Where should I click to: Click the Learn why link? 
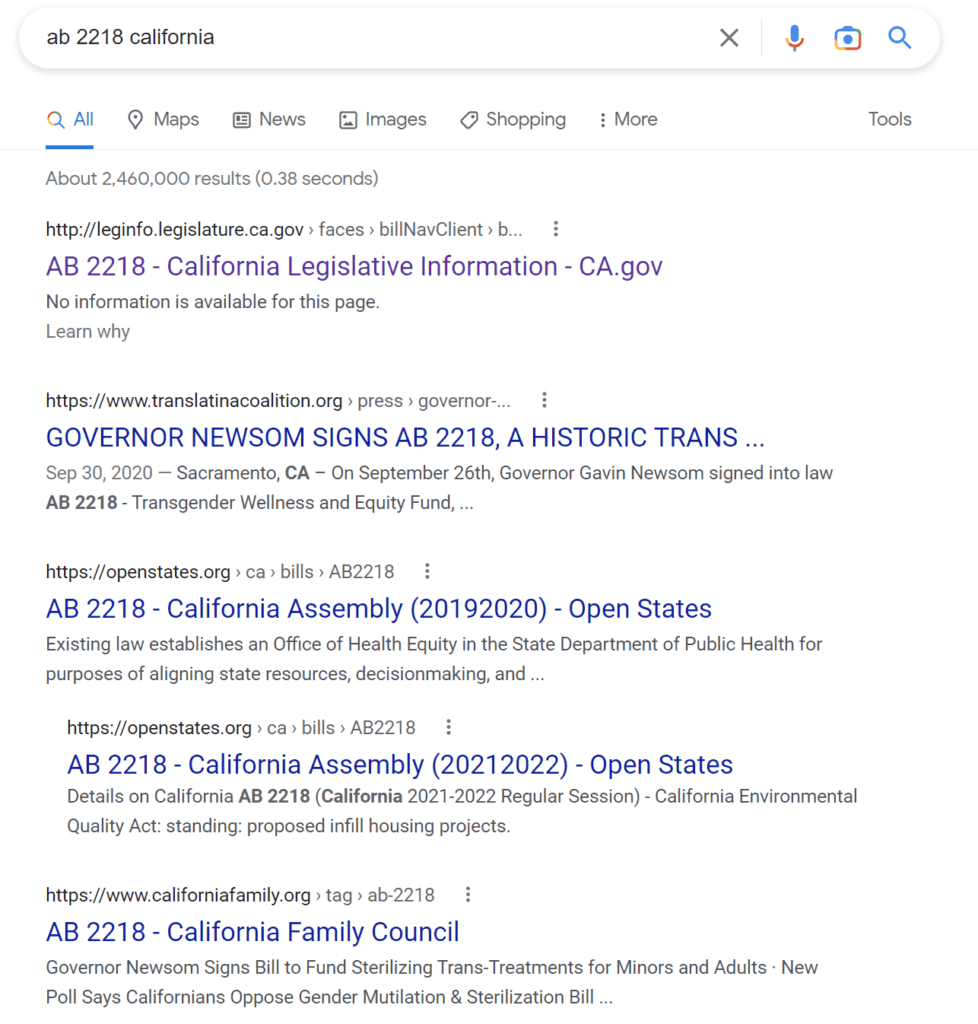(x=88, y=331)
